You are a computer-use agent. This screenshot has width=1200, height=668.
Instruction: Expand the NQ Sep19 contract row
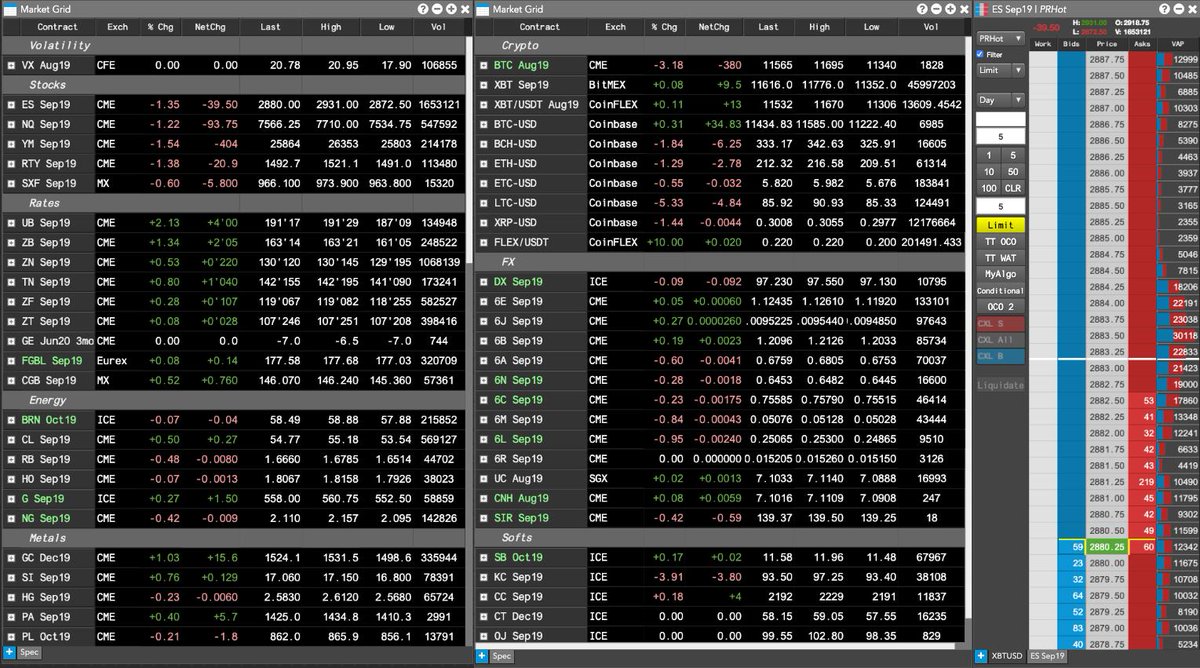tap(11, 124)
